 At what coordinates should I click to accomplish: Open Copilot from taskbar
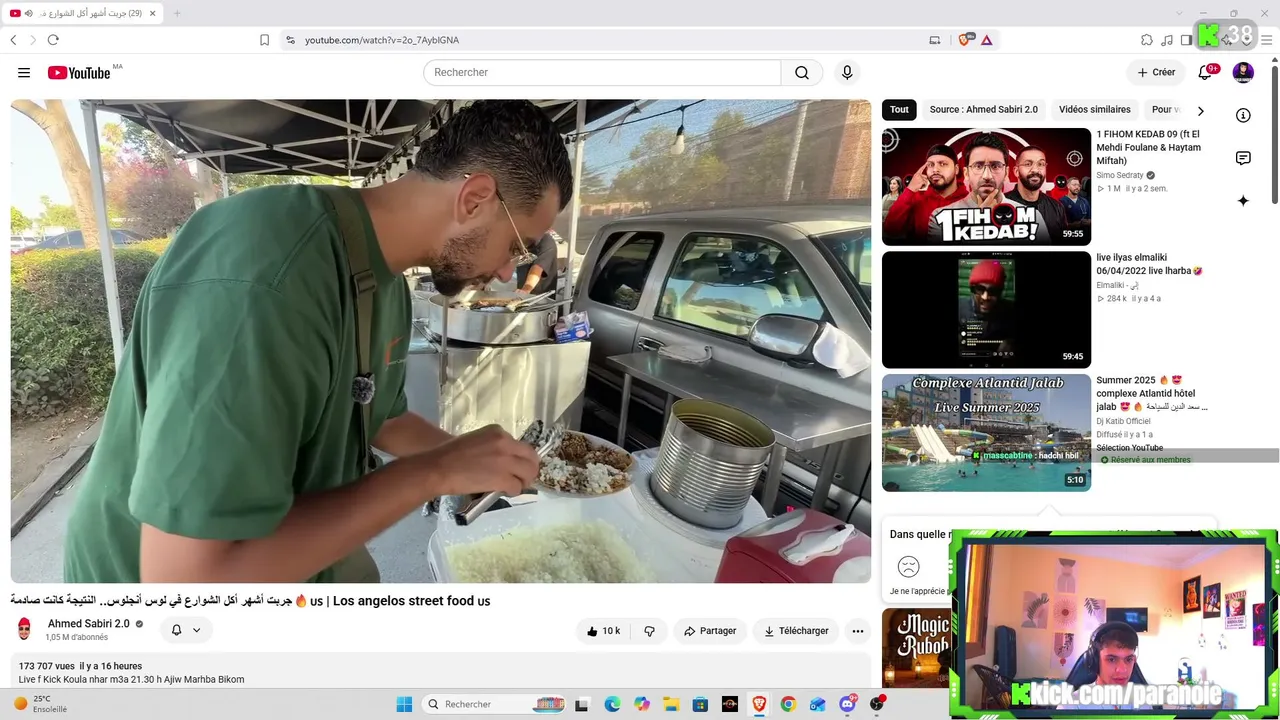tap(641, 704)
